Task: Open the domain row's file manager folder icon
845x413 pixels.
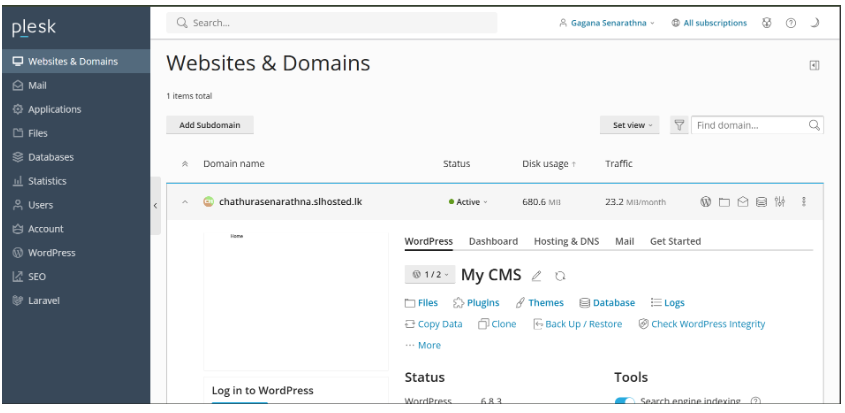Action: [725, 202]
